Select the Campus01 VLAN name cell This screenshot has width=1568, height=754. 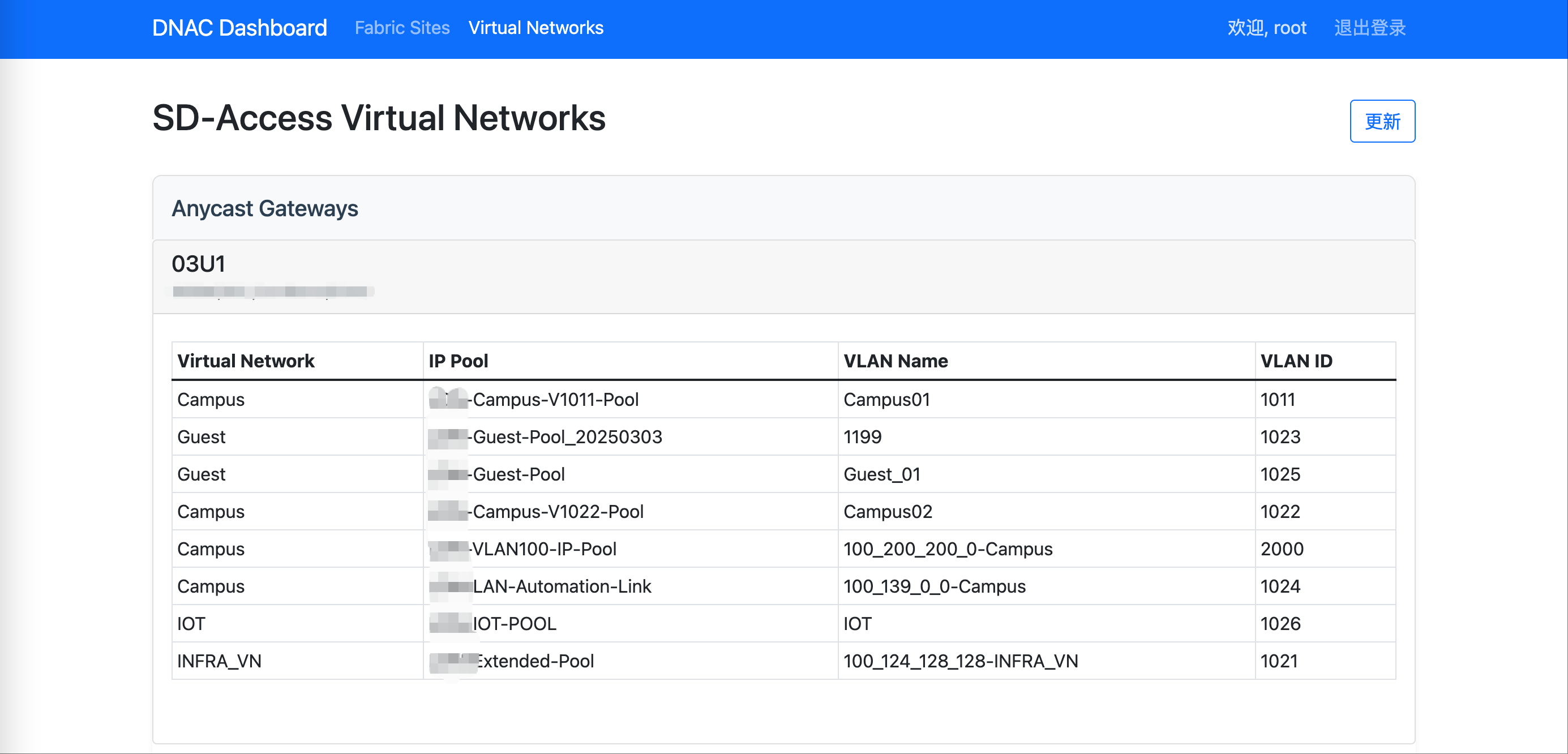point(1046,400)
